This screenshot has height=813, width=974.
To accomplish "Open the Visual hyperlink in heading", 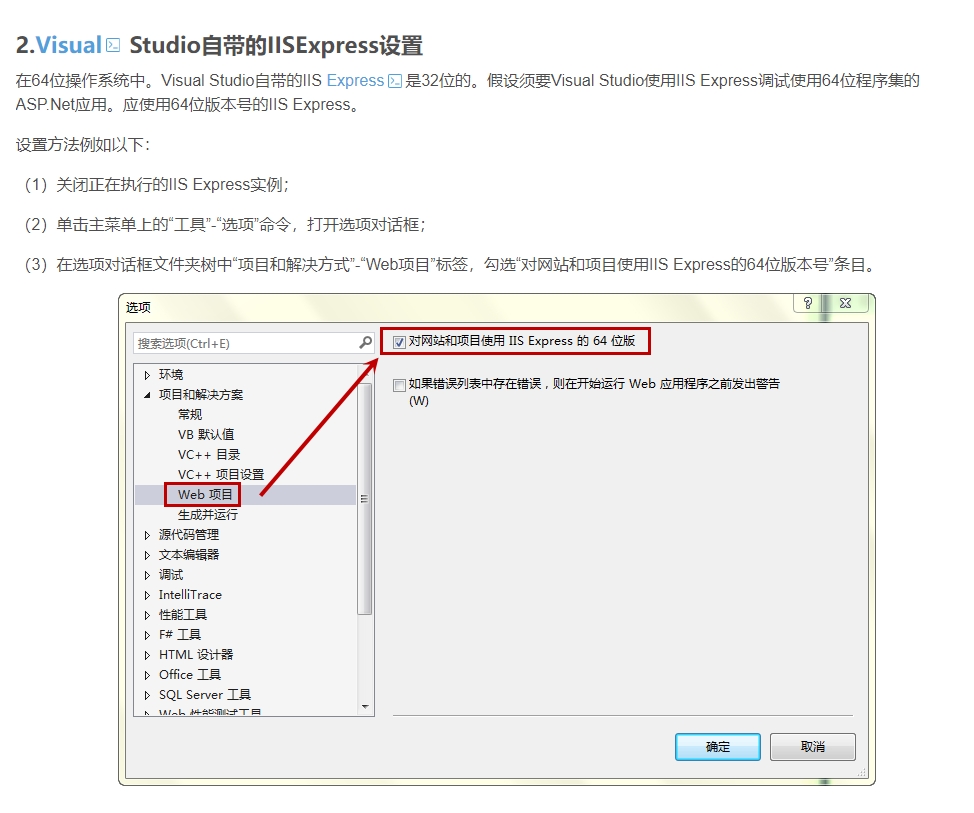I will pos(69,46).
